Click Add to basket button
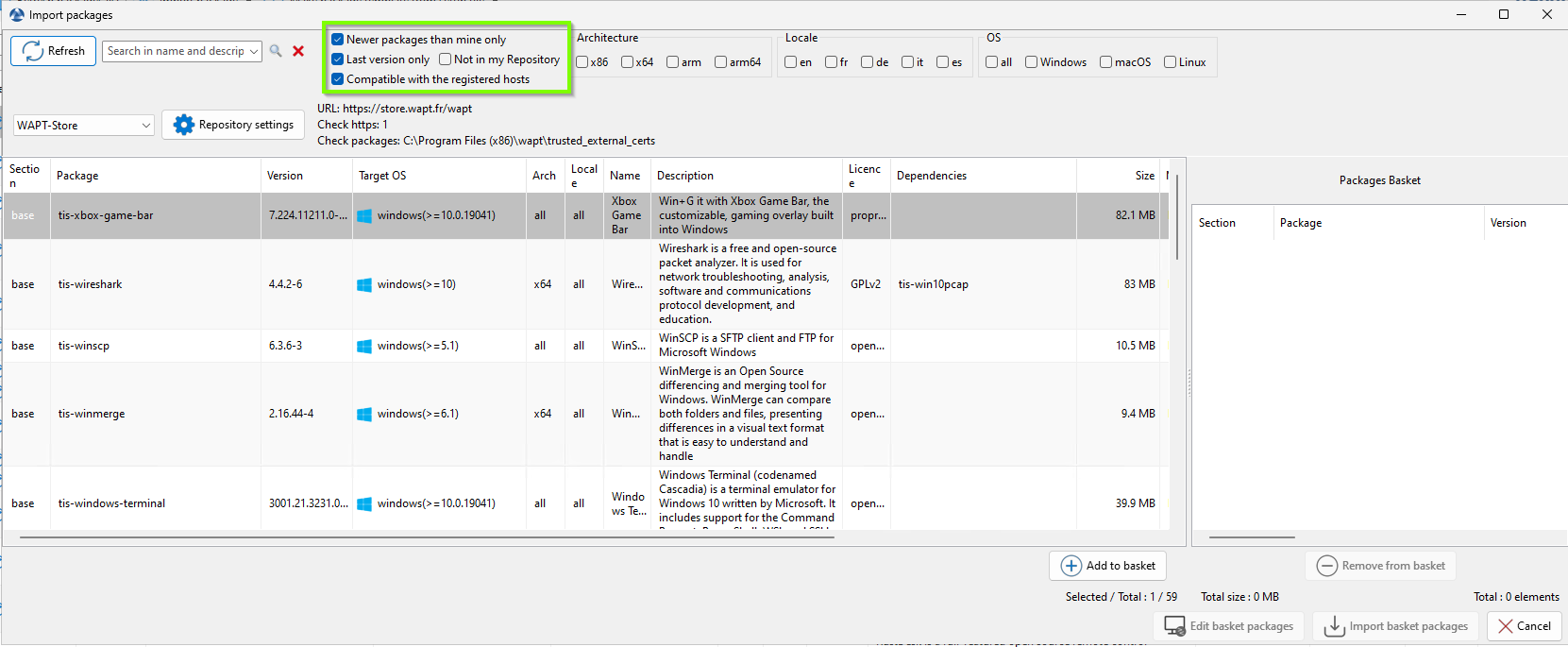 pos(1108,566)
